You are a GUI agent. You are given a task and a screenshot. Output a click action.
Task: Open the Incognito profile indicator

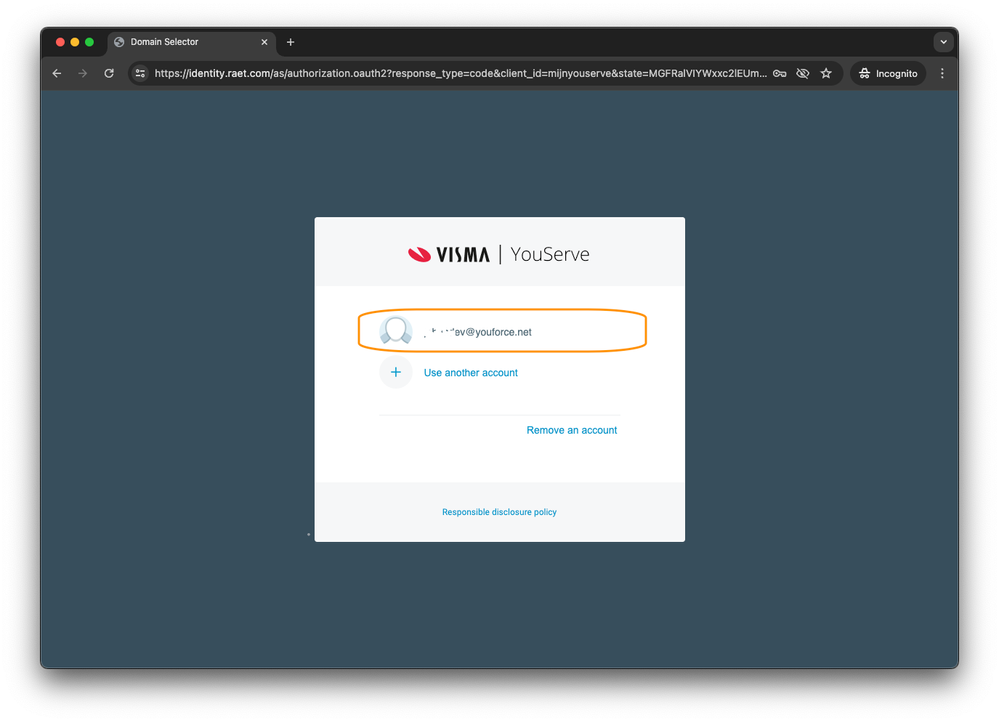[888, 73]
